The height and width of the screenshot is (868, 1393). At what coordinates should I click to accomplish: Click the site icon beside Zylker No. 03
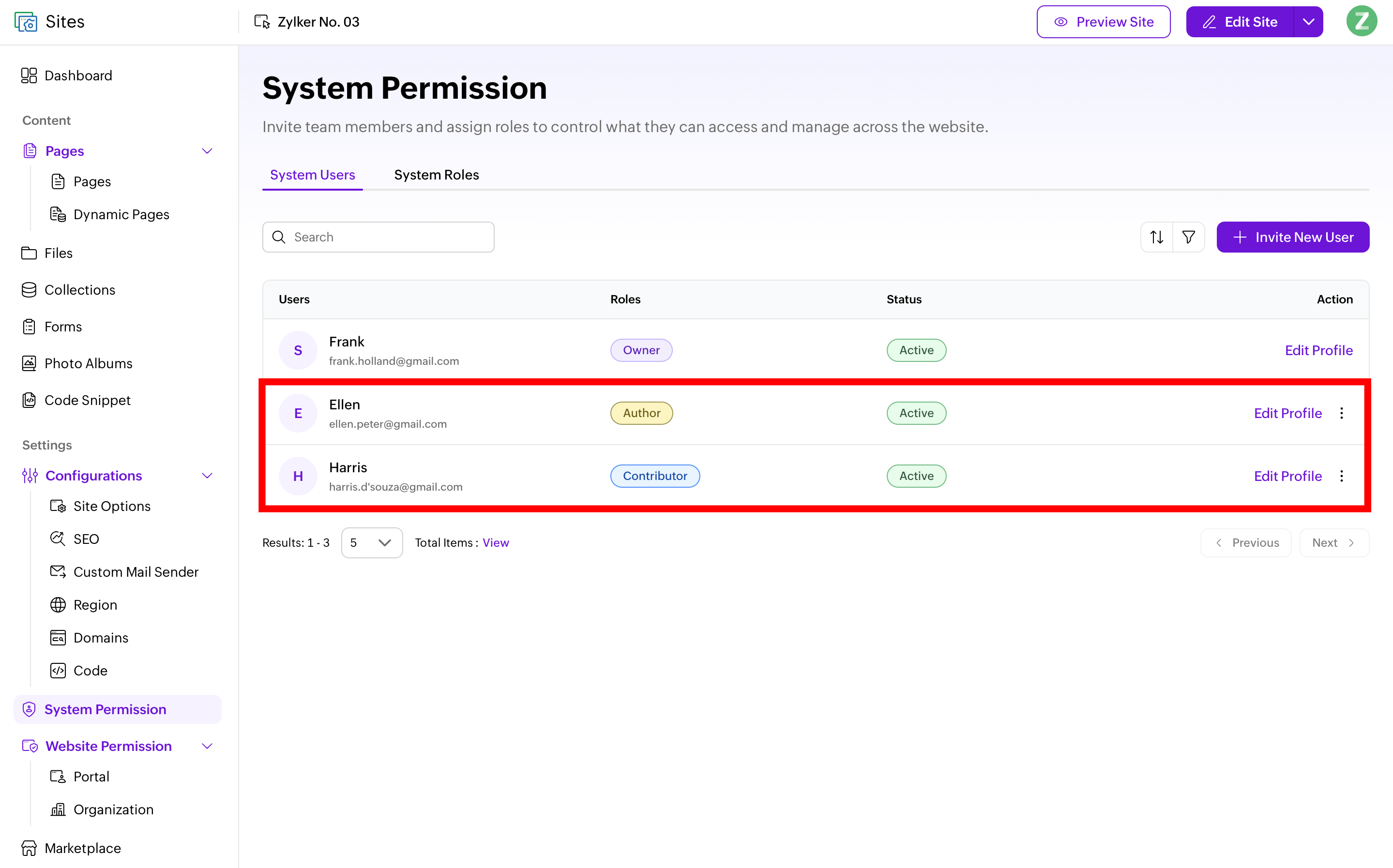coord(262,22)
